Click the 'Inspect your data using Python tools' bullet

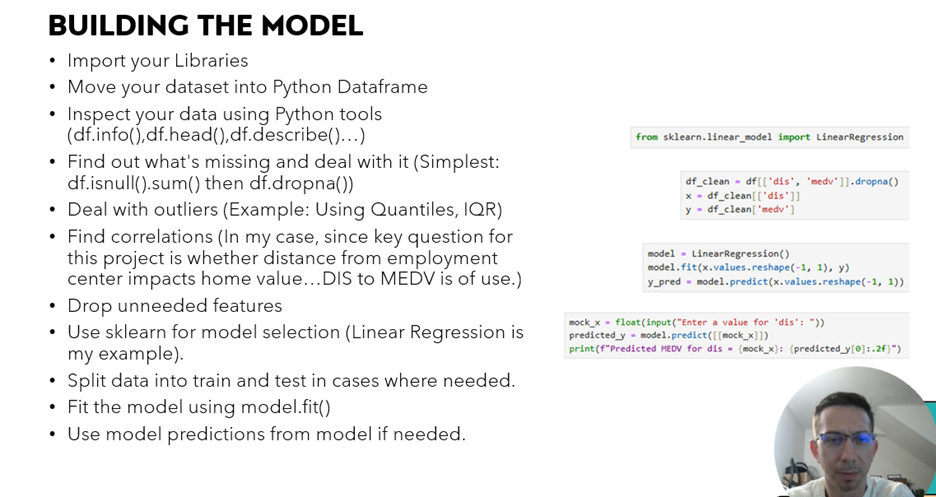click(224, 124)
